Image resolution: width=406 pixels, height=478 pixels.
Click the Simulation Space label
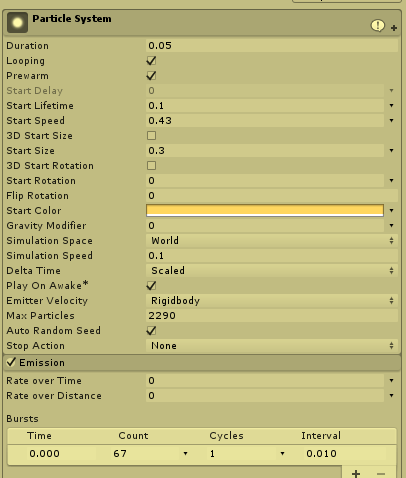(x=49, y=241)
